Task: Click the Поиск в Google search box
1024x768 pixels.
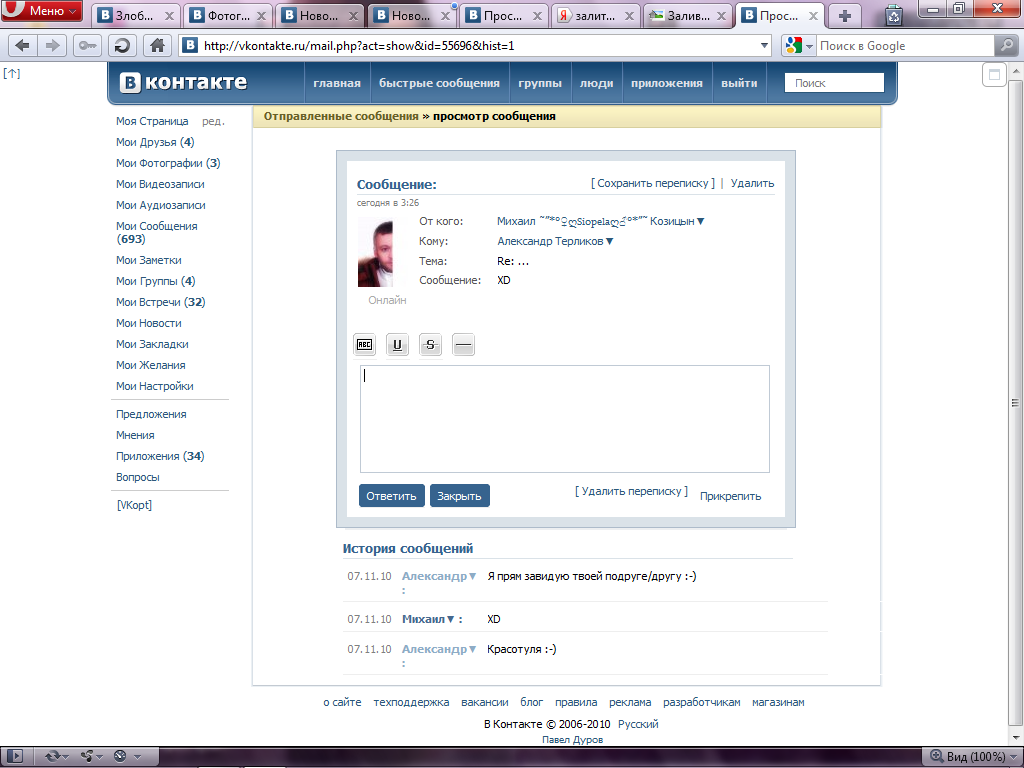Action: coord(905,46)
